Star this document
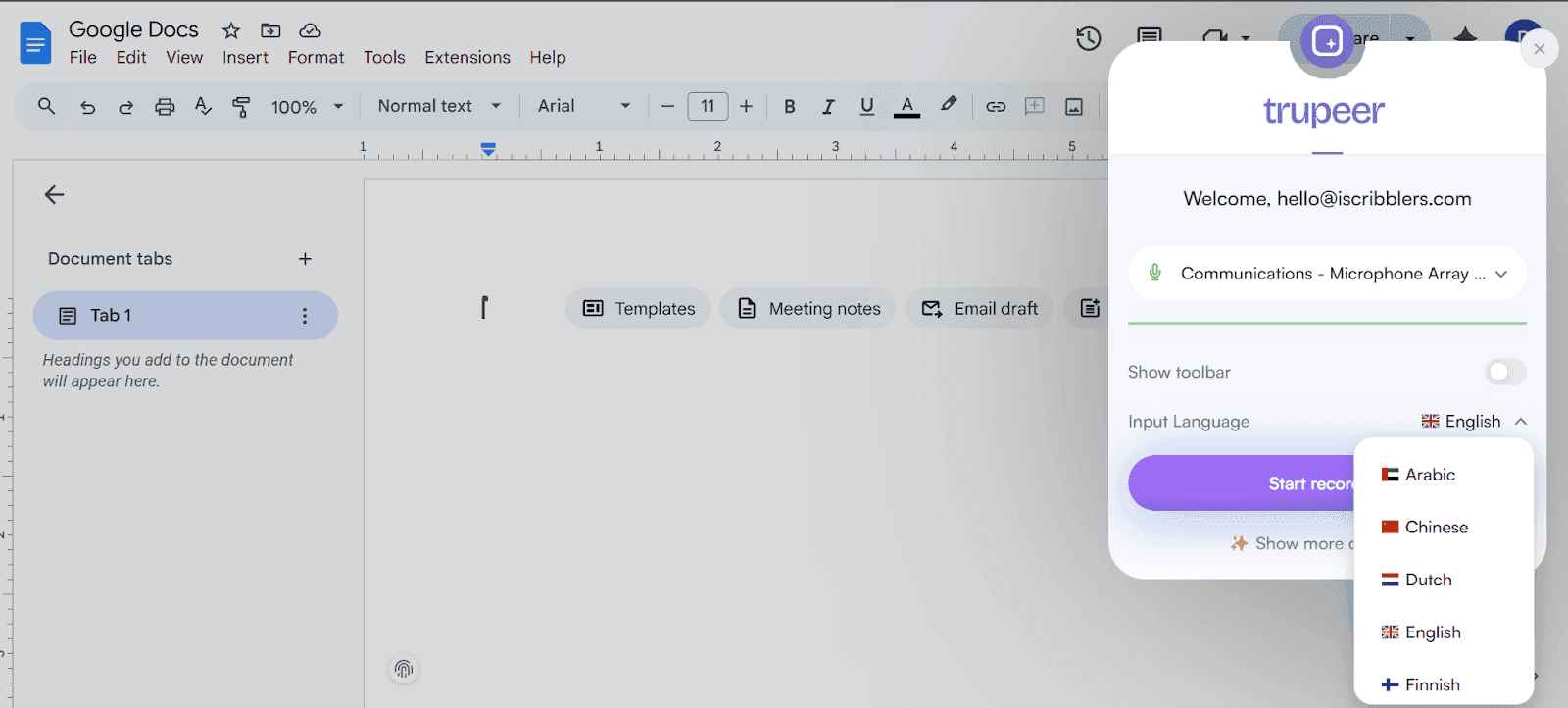The width and height of the screenshot is (1568, 708). tap(231, 30)
